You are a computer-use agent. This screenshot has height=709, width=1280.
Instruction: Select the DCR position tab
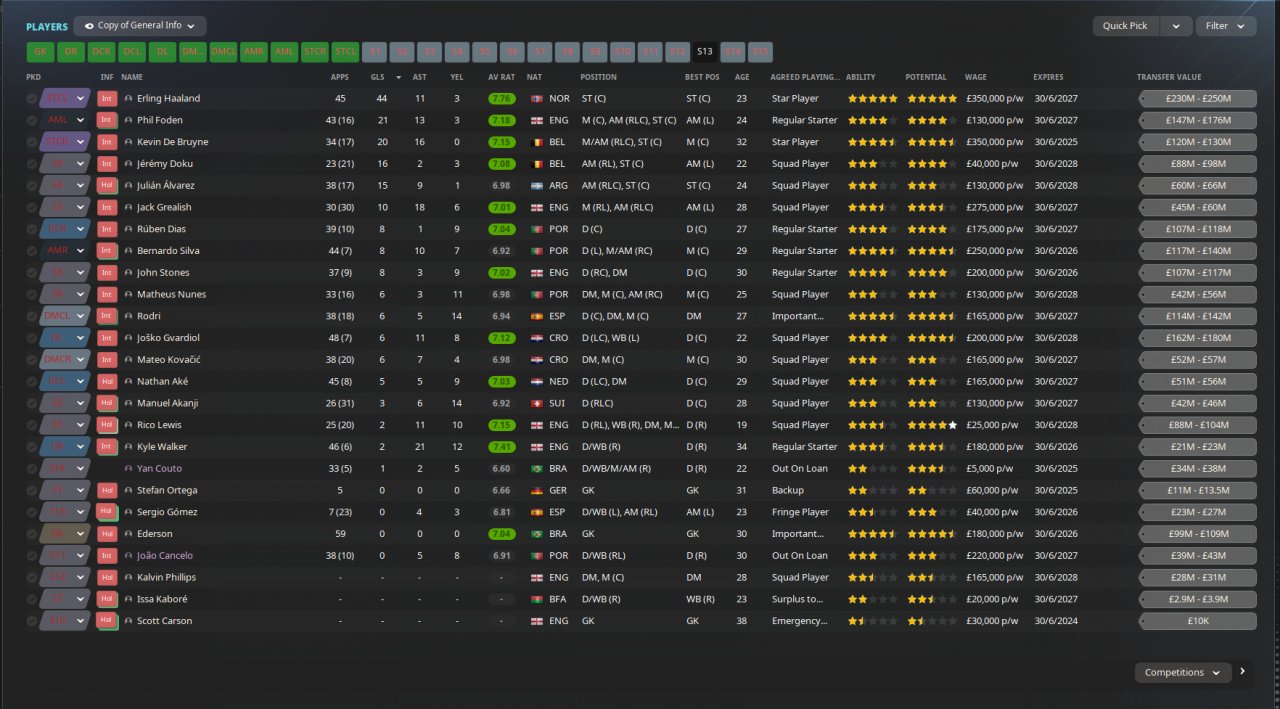coord(101,51)
